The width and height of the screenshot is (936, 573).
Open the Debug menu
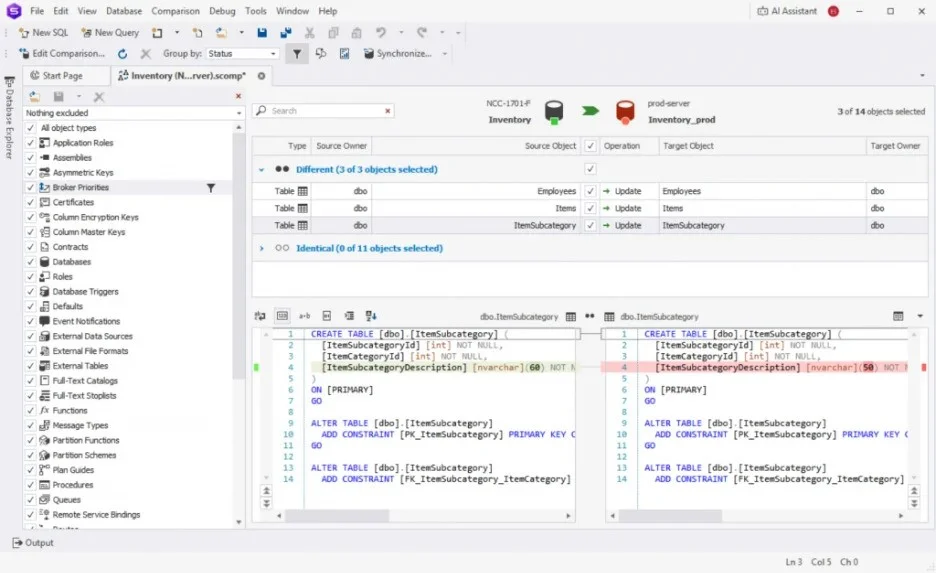coord(222,11)
